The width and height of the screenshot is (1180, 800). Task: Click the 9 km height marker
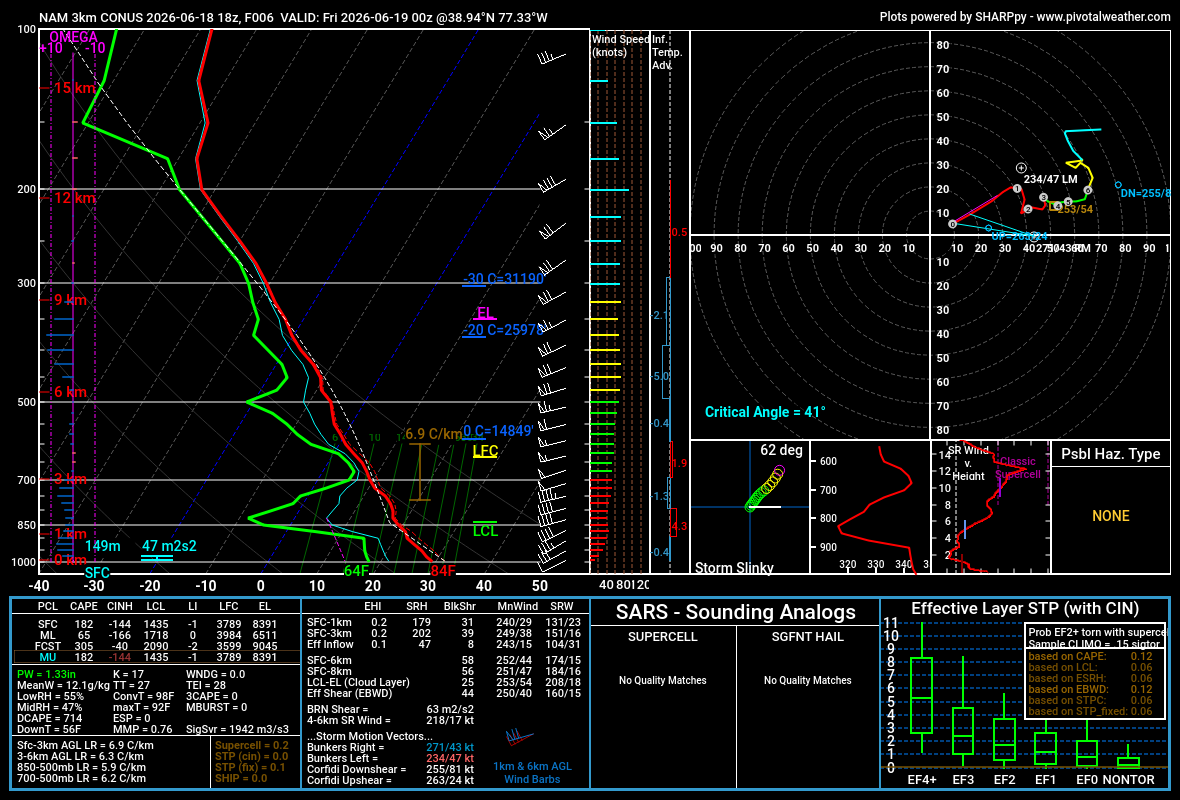[x=70, y=300]
